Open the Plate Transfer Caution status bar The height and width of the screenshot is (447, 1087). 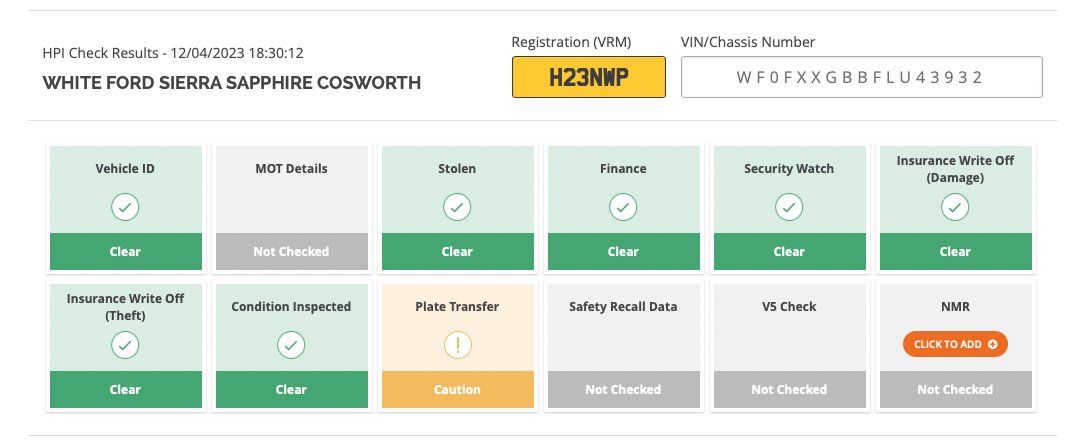click(x=458, y=389)
